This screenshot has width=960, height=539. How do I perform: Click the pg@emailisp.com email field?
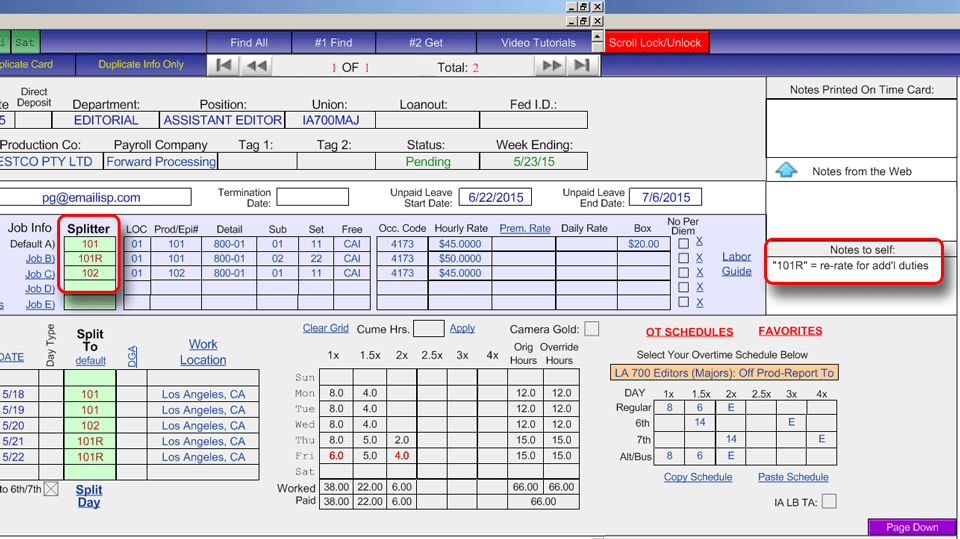pos(95,197)
